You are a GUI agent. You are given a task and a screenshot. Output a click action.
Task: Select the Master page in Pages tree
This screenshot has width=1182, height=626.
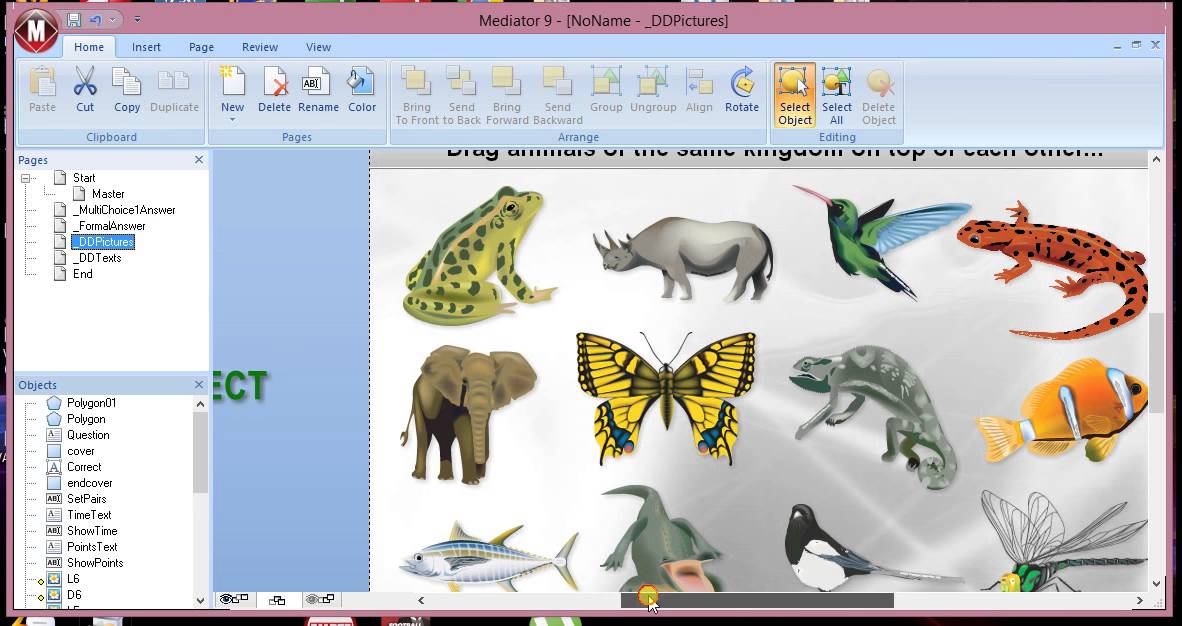click(108, 194)
